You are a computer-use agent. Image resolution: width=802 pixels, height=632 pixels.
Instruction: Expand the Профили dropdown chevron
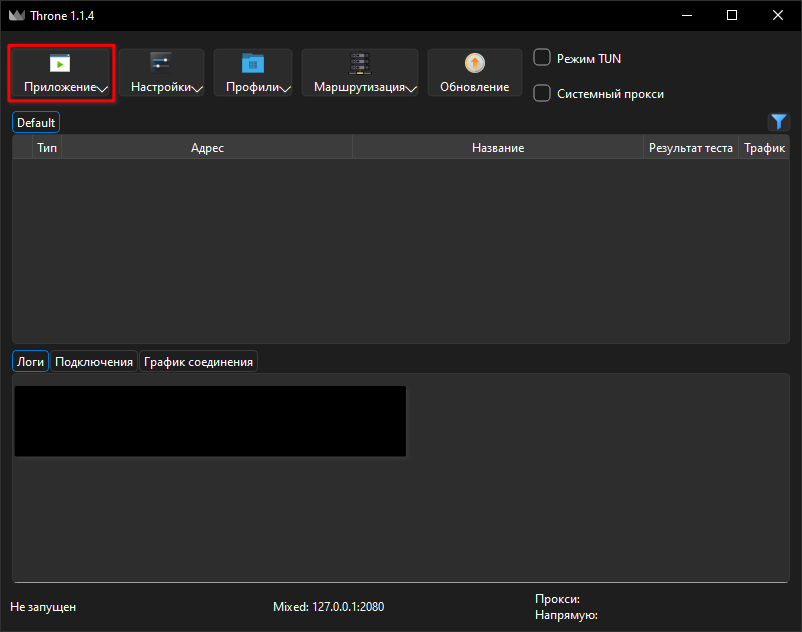pyautogui.click(x=285, y=89)
